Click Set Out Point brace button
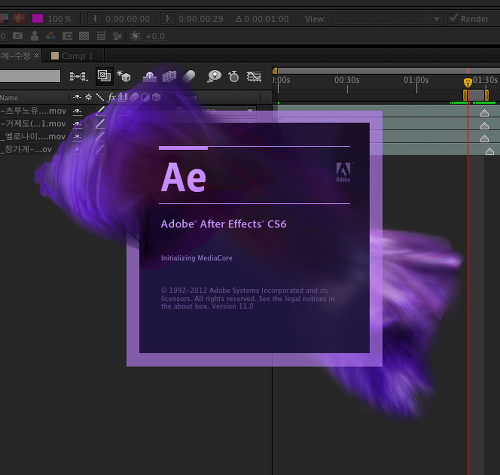 [x=167, y=18]
